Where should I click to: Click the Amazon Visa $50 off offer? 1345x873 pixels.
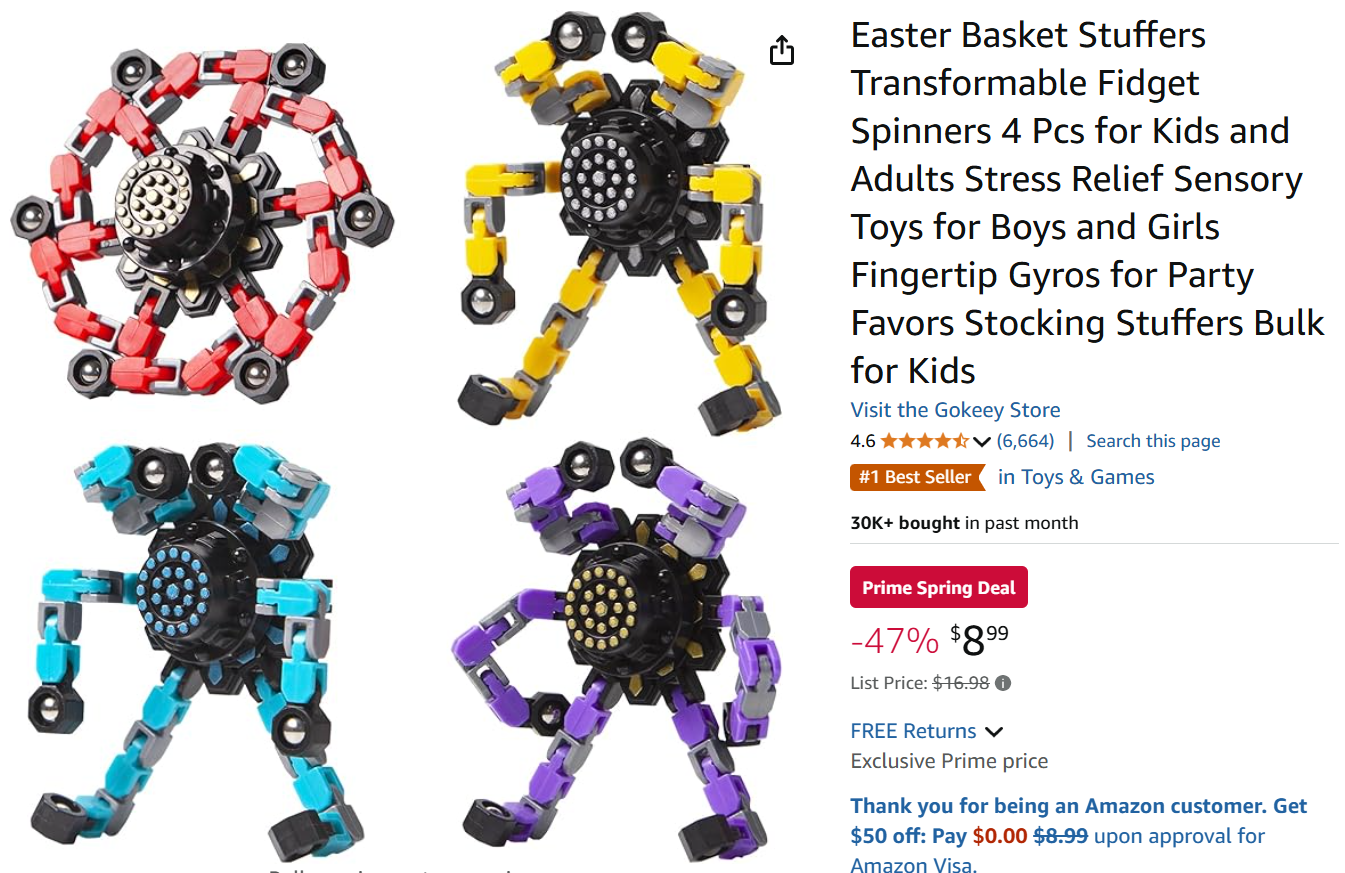tap(1079, 836)
